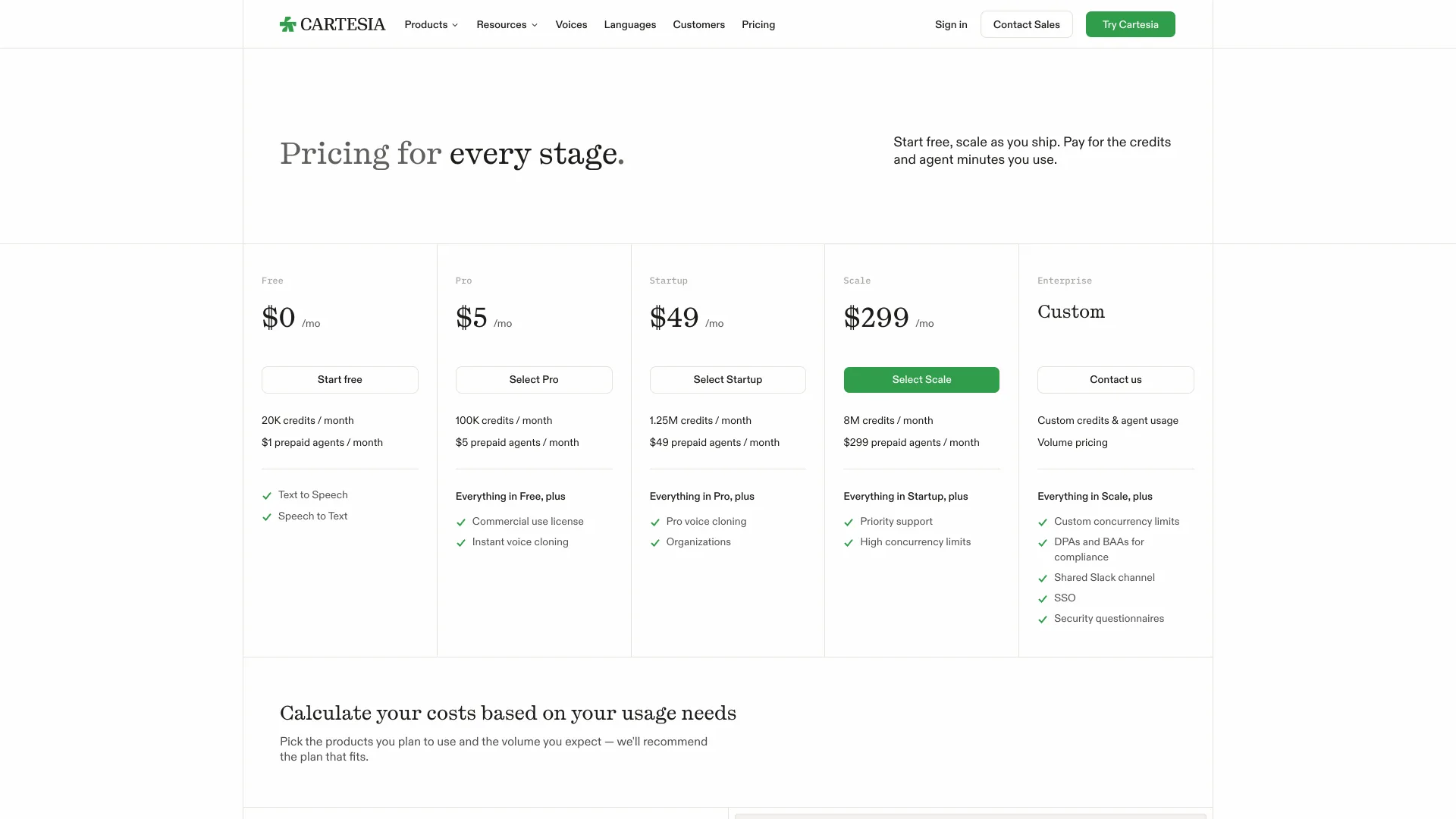Expand the Products menu
The width and height of the screenshot is (1456, 819).
pos(431,24)
